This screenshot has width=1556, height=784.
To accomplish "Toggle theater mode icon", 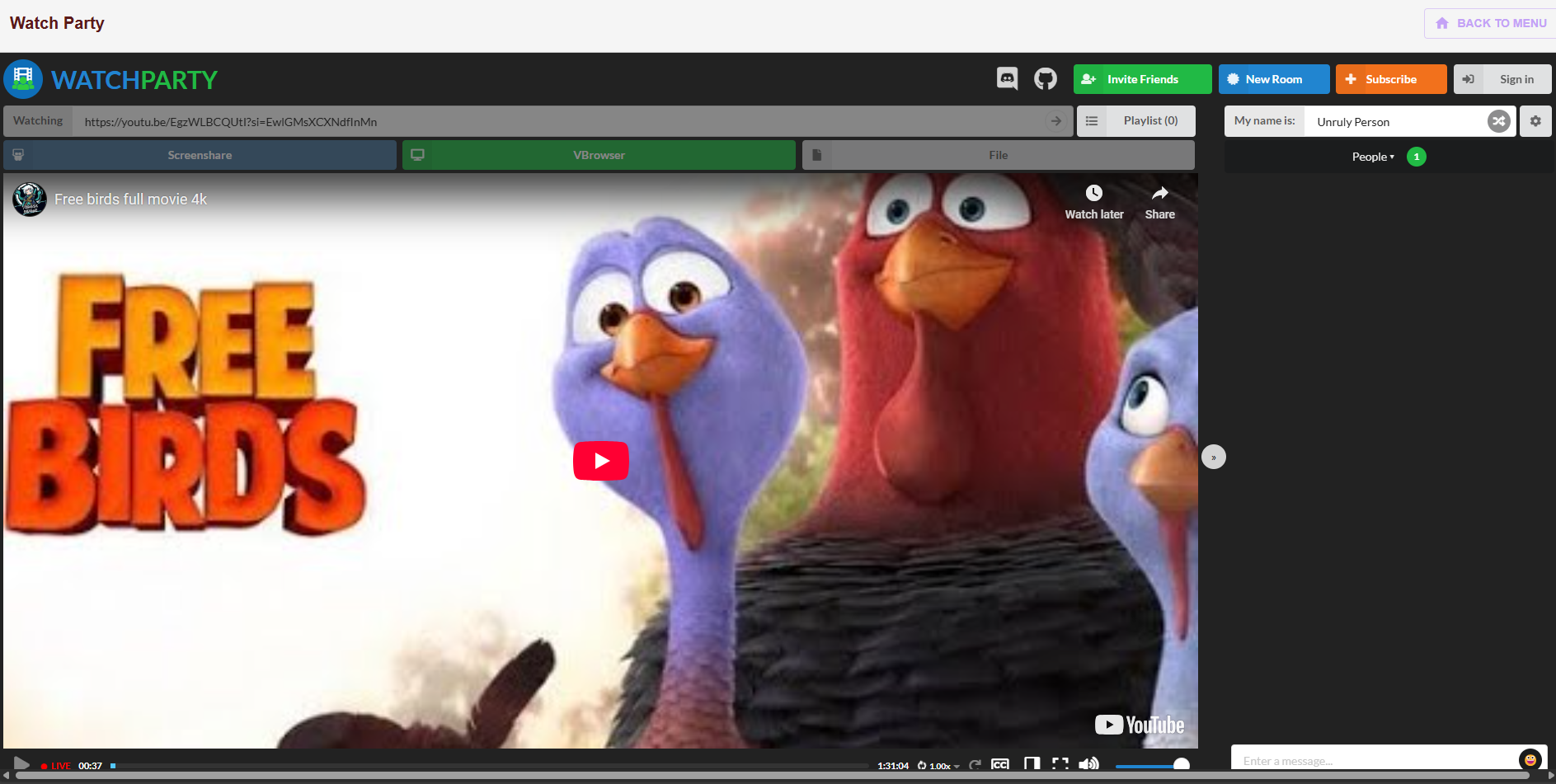I will coord(1032,764).
